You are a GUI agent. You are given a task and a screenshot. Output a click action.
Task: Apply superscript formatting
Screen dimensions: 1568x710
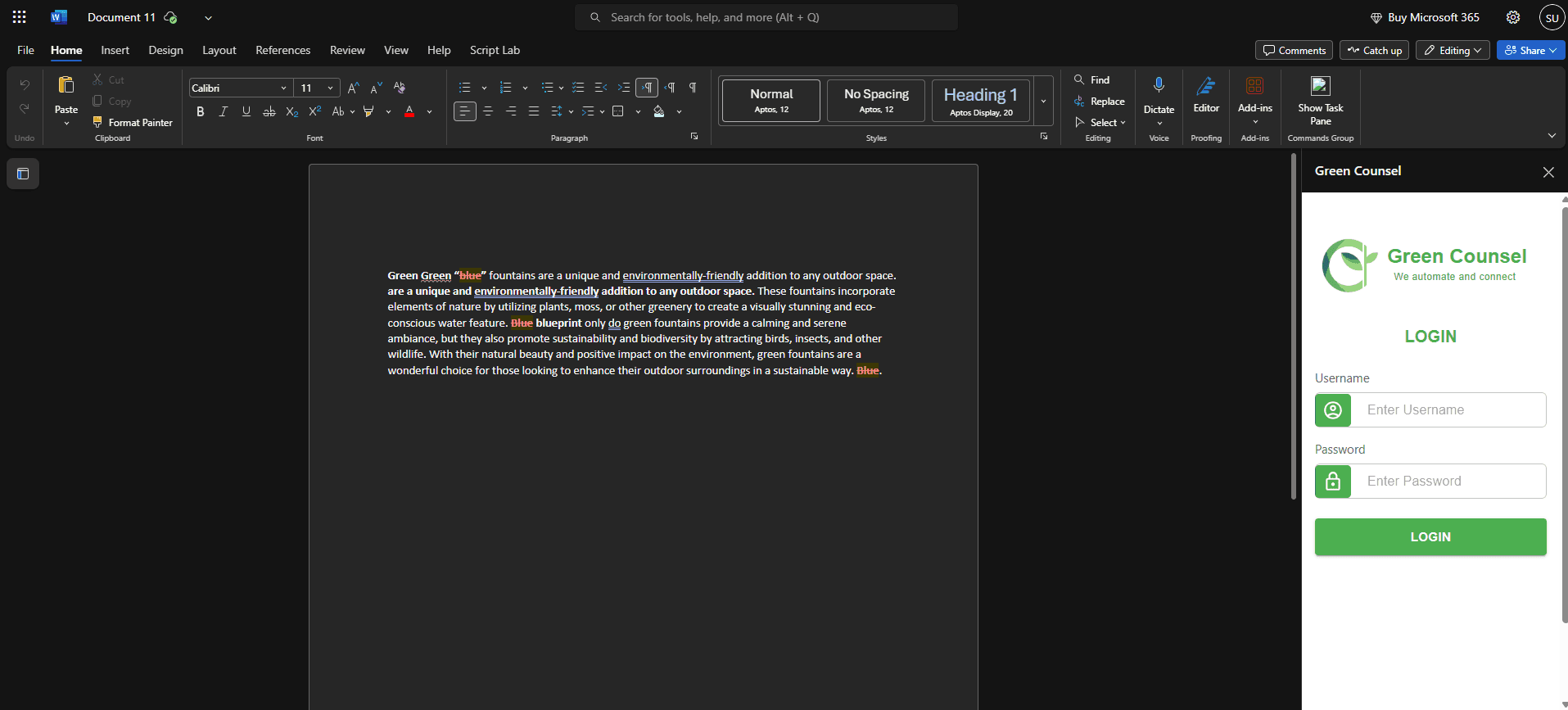coord(314,111)
